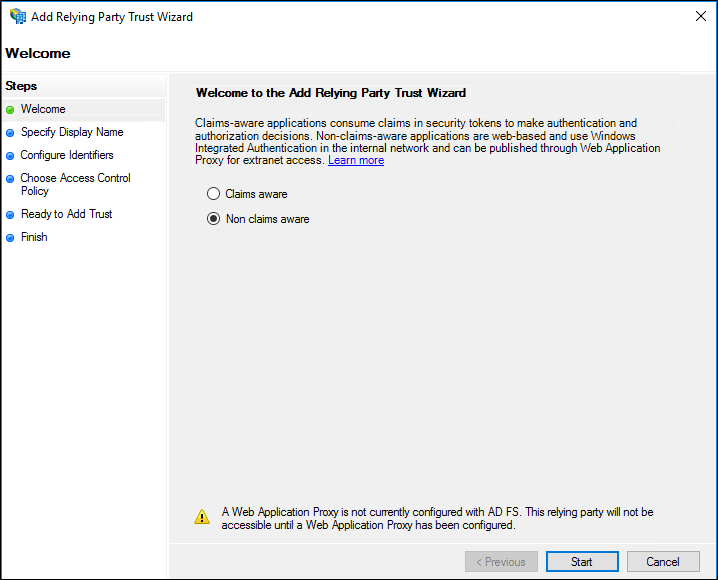Click the bullet beside Choose Access Control Policy
This screenshot has height=580, width=718.
pyautogui.click(x=10, y=179)
